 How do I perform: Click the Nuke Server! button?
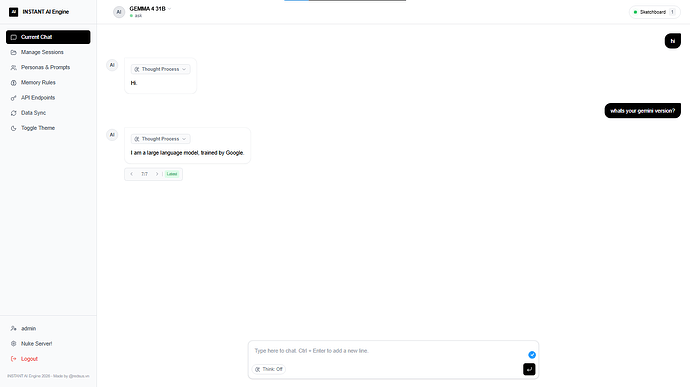click(48, 344)
